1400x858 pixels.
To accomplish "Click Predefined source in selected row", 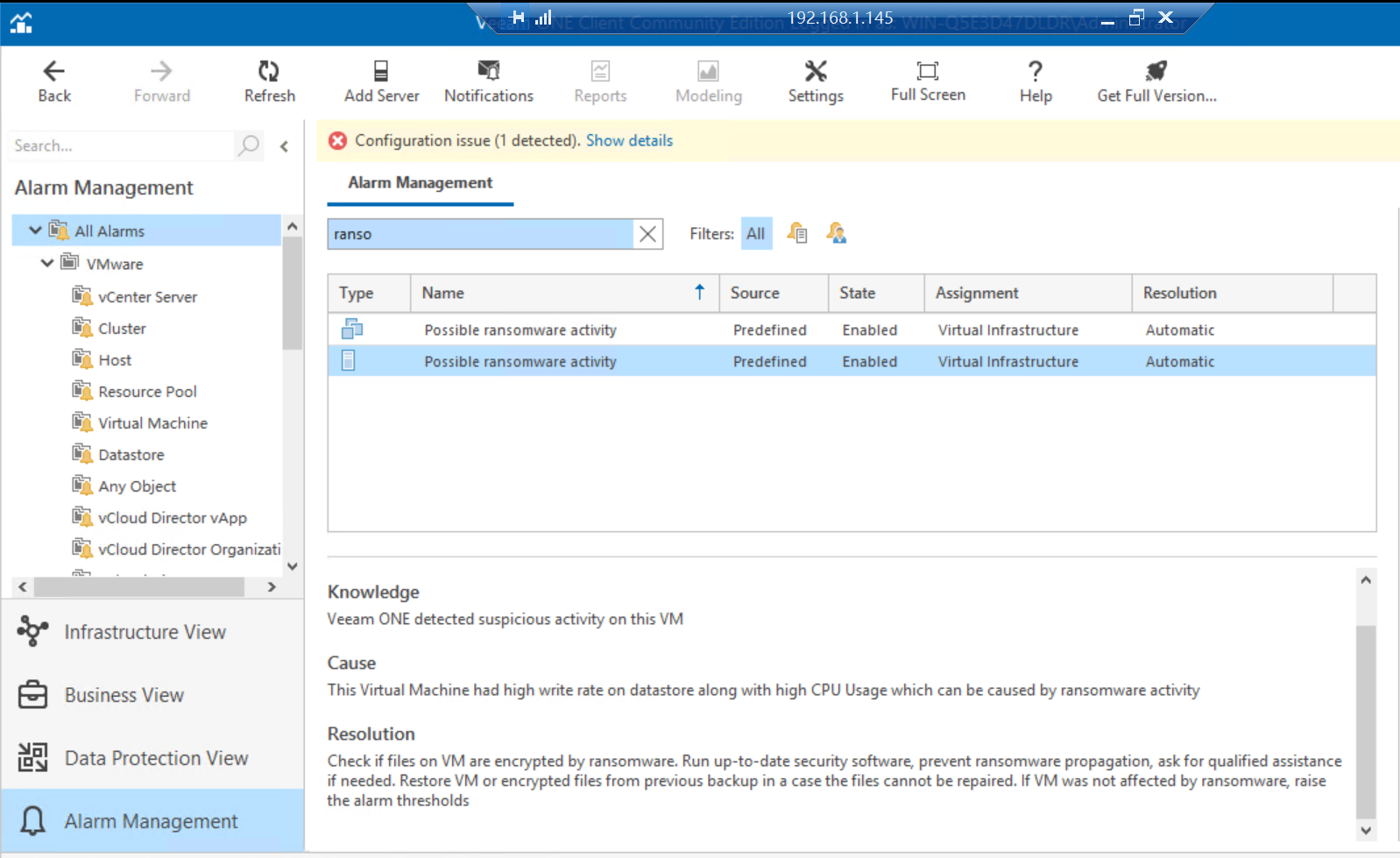I will 769,361.
